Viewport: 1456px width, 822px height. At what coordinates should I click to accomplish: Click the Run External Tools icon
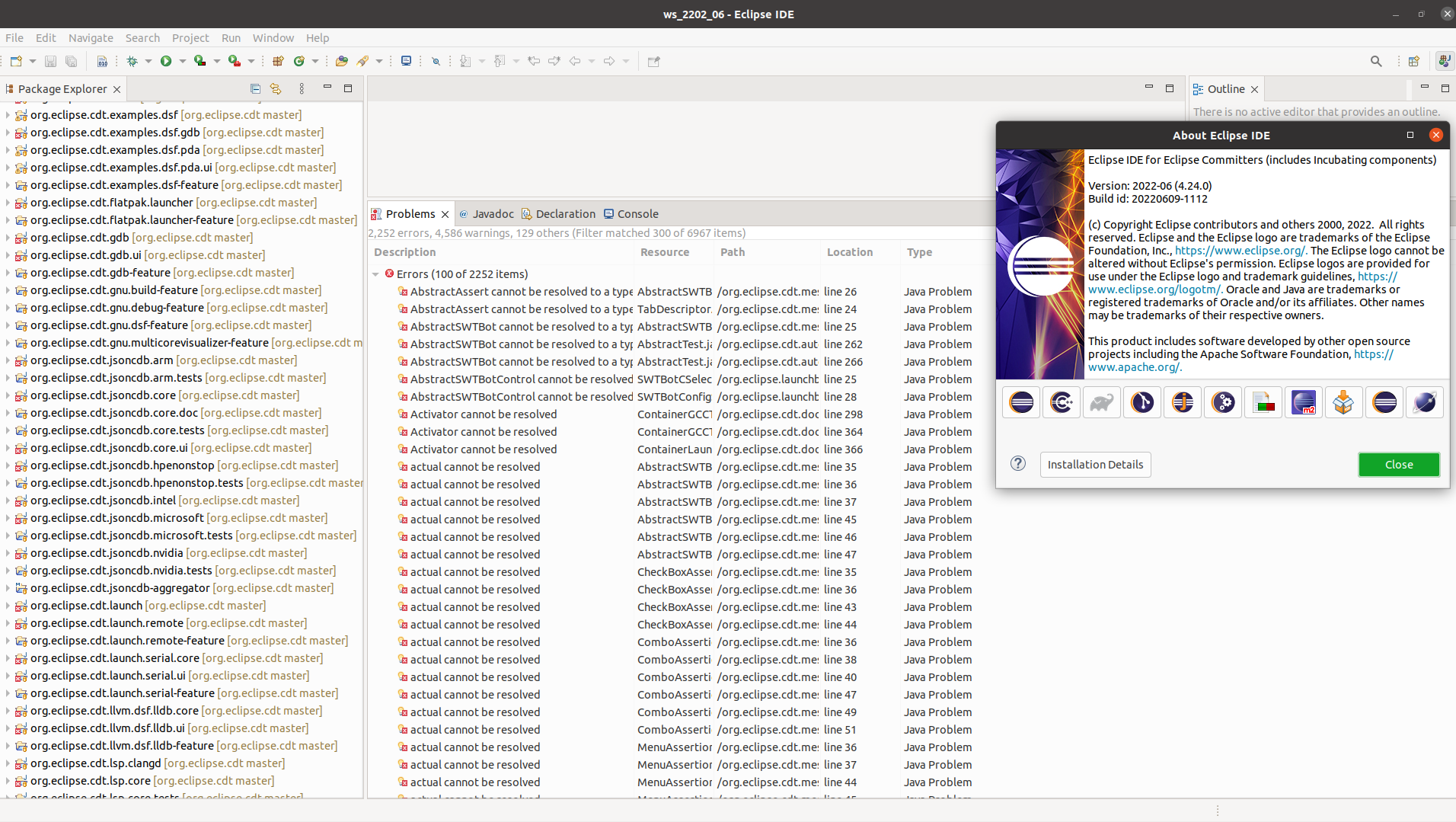[x=235, y=61]
